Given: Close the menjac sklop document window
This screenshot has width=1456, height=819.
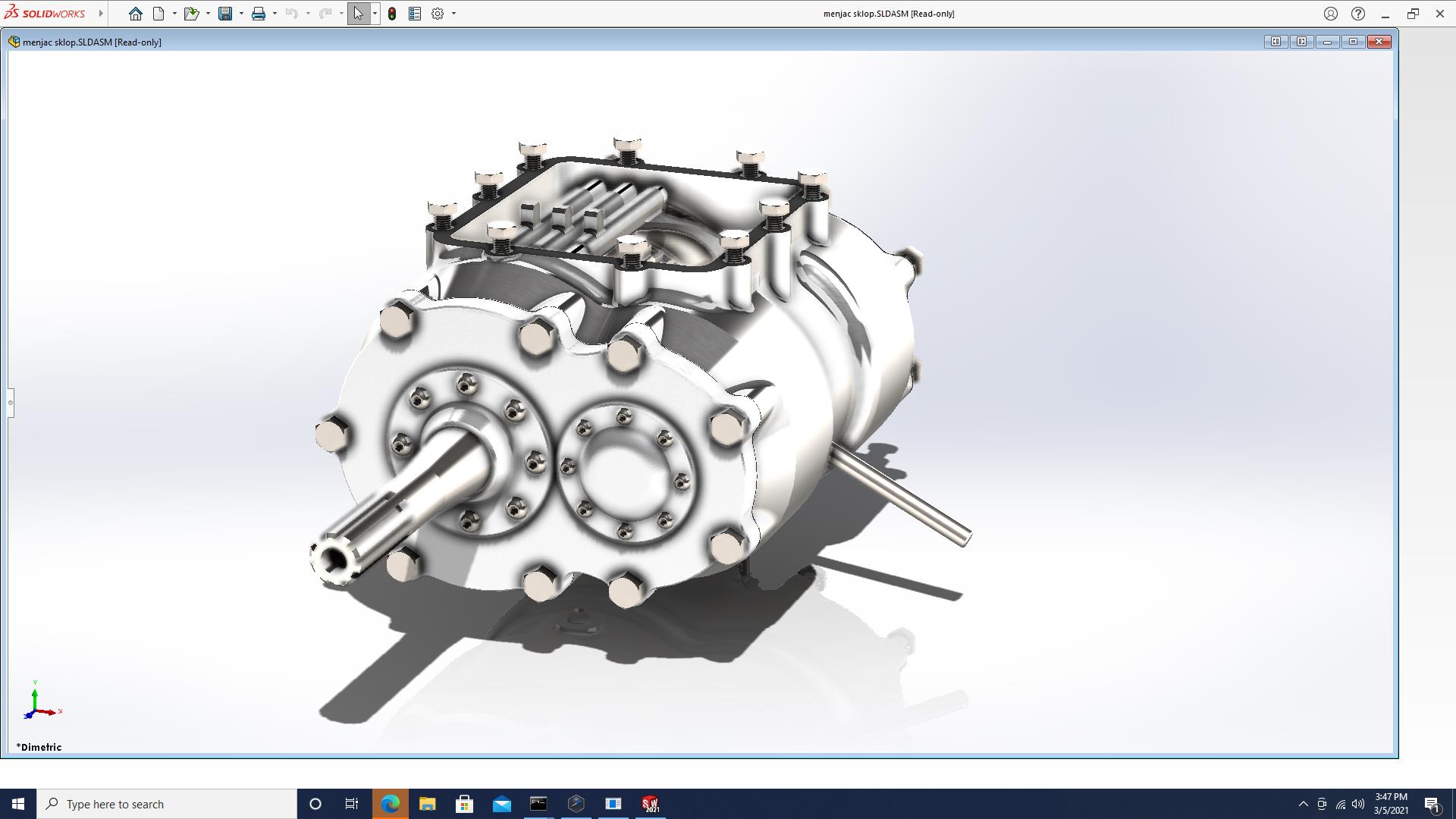Looking at the screenshot, I should click(1379, 42).
